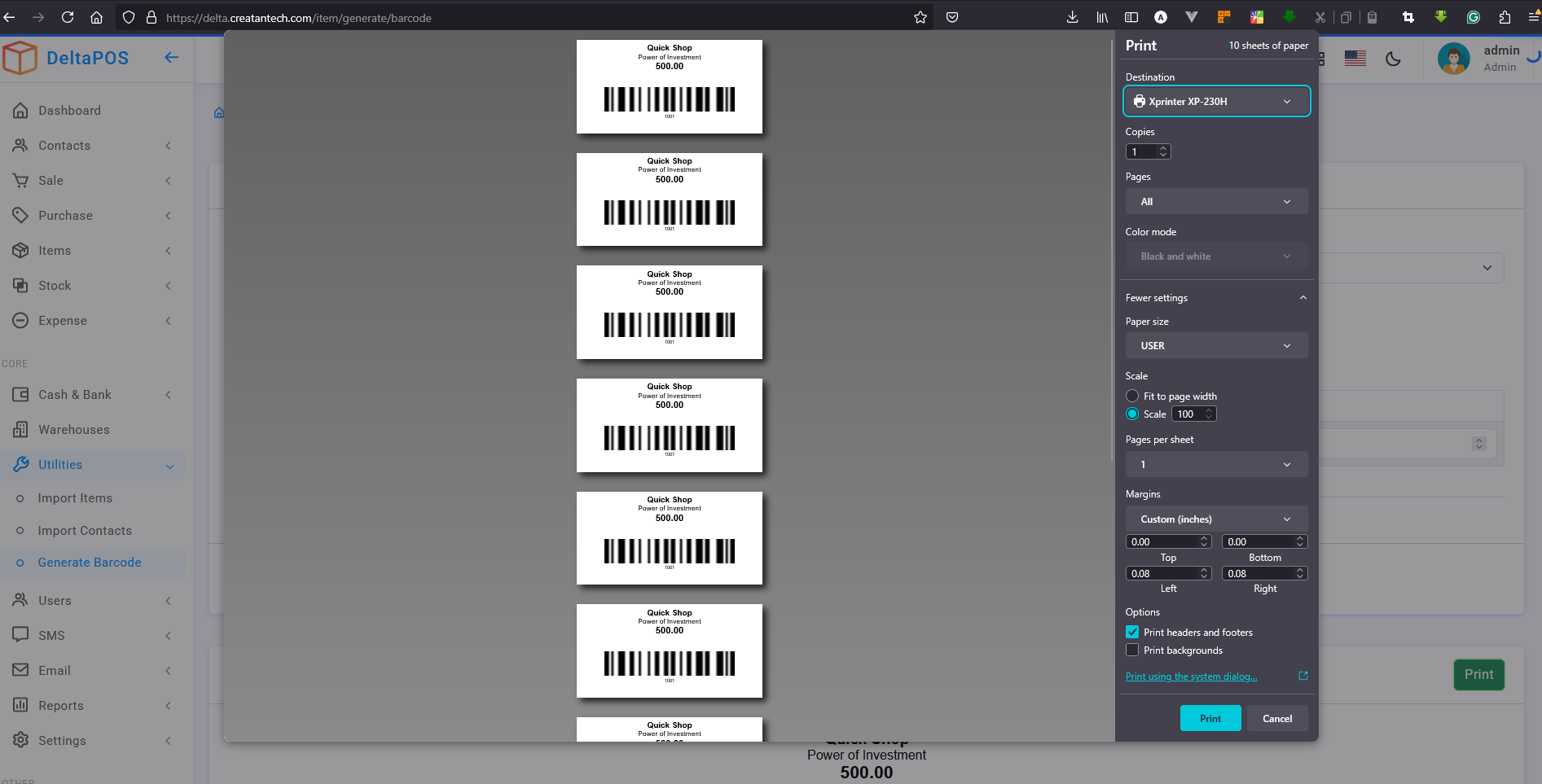This screenshot has height=784, width=1542.
Task: Open the Library bookshelf icon
Action: click(x=1102, y=17)
